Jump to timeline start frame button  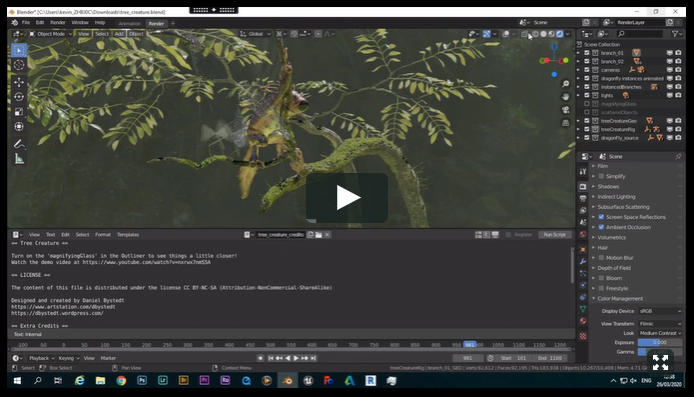pos(270,358)
